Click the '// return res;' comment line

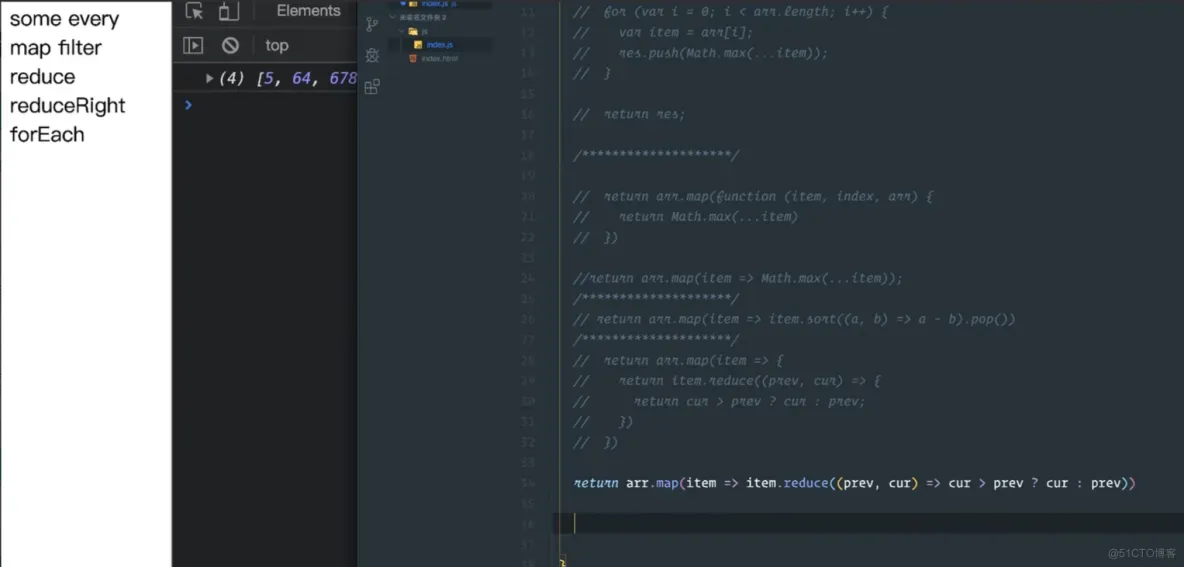pos(629,114)
